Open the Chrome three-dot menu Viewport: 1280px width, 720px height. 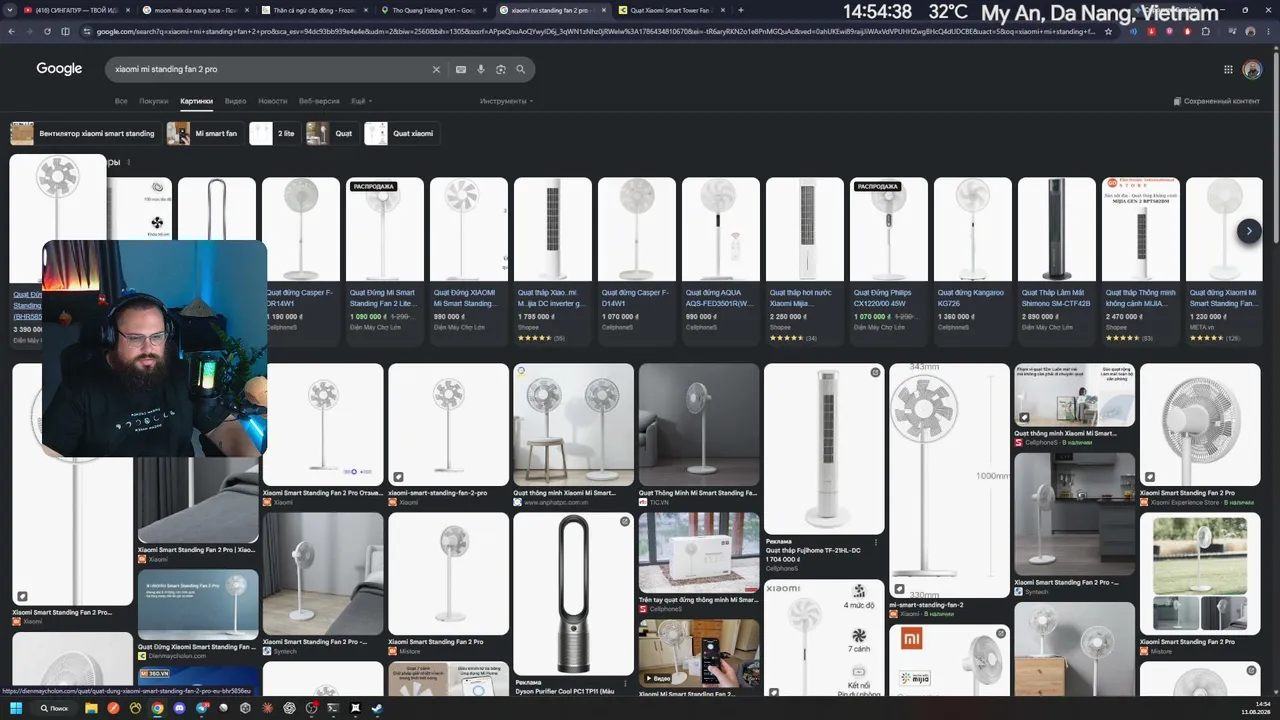pos(1268,31)
